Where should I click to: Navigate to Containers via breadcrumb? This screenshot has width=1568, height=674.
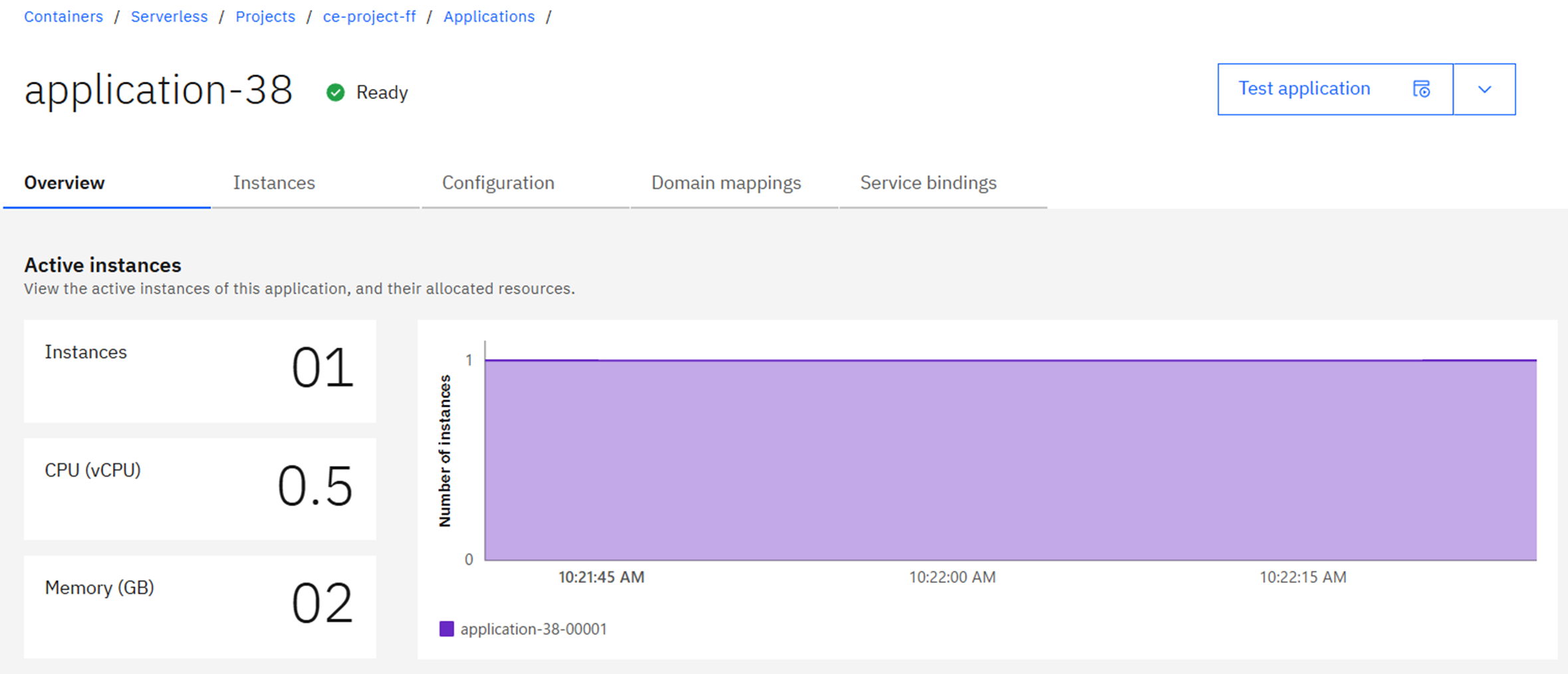tap(63, 16)
